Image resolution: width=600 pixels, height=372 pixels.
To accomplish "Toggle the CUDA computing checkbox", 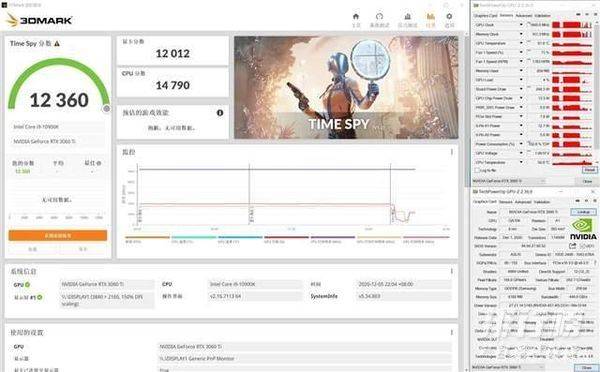I will click(522, 348).
